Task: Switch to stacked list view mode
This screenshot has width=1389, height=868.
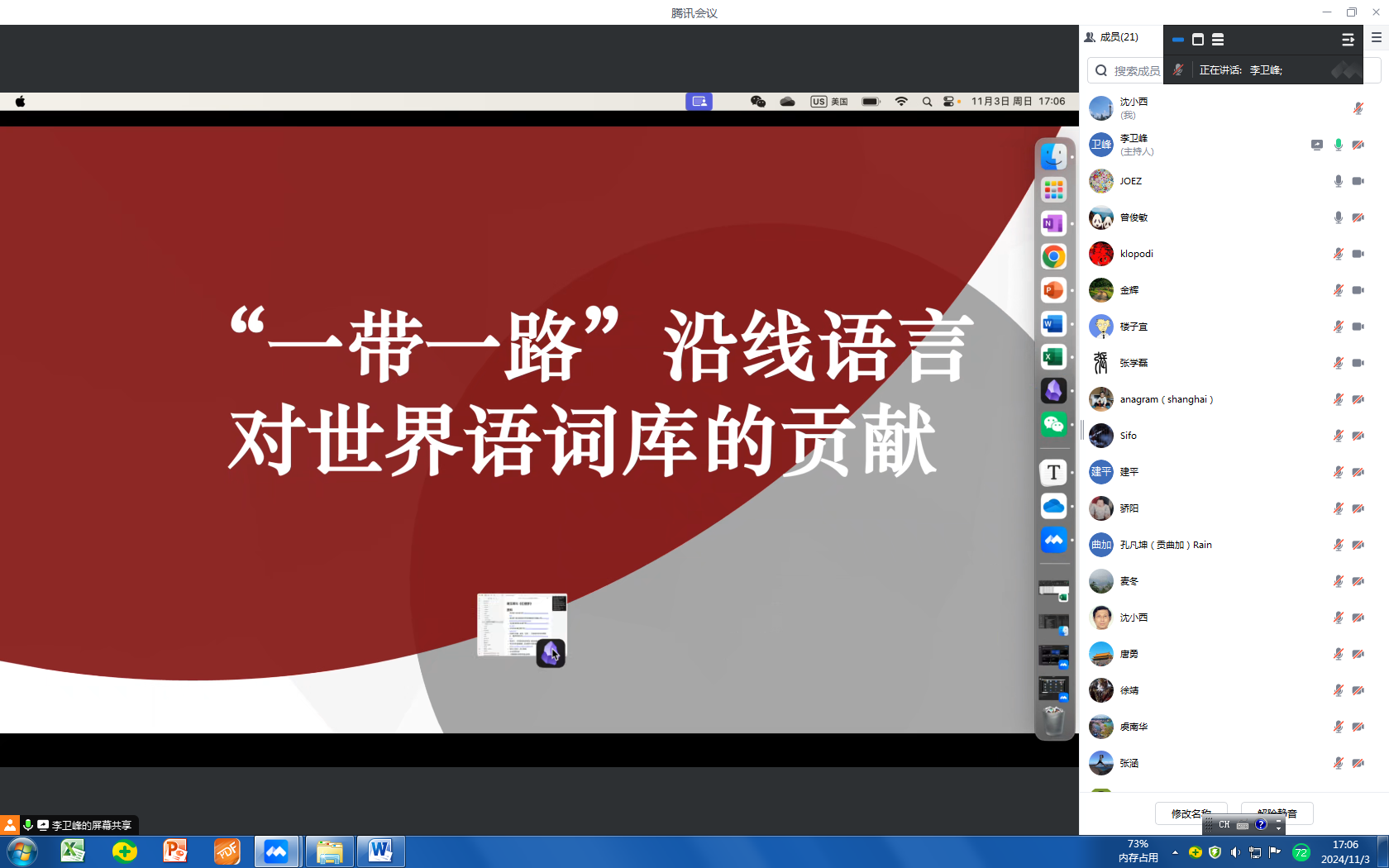Action: pos(1218,39)
